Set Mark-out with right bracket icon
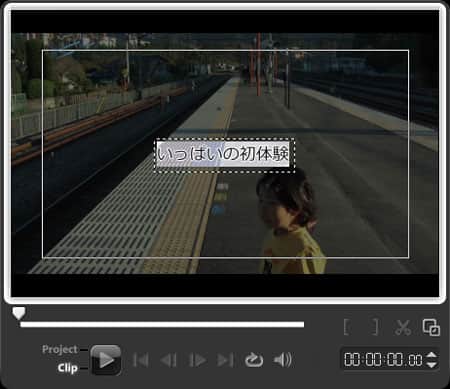This screenshot has width=450, height=389. (x=375, y=327)
